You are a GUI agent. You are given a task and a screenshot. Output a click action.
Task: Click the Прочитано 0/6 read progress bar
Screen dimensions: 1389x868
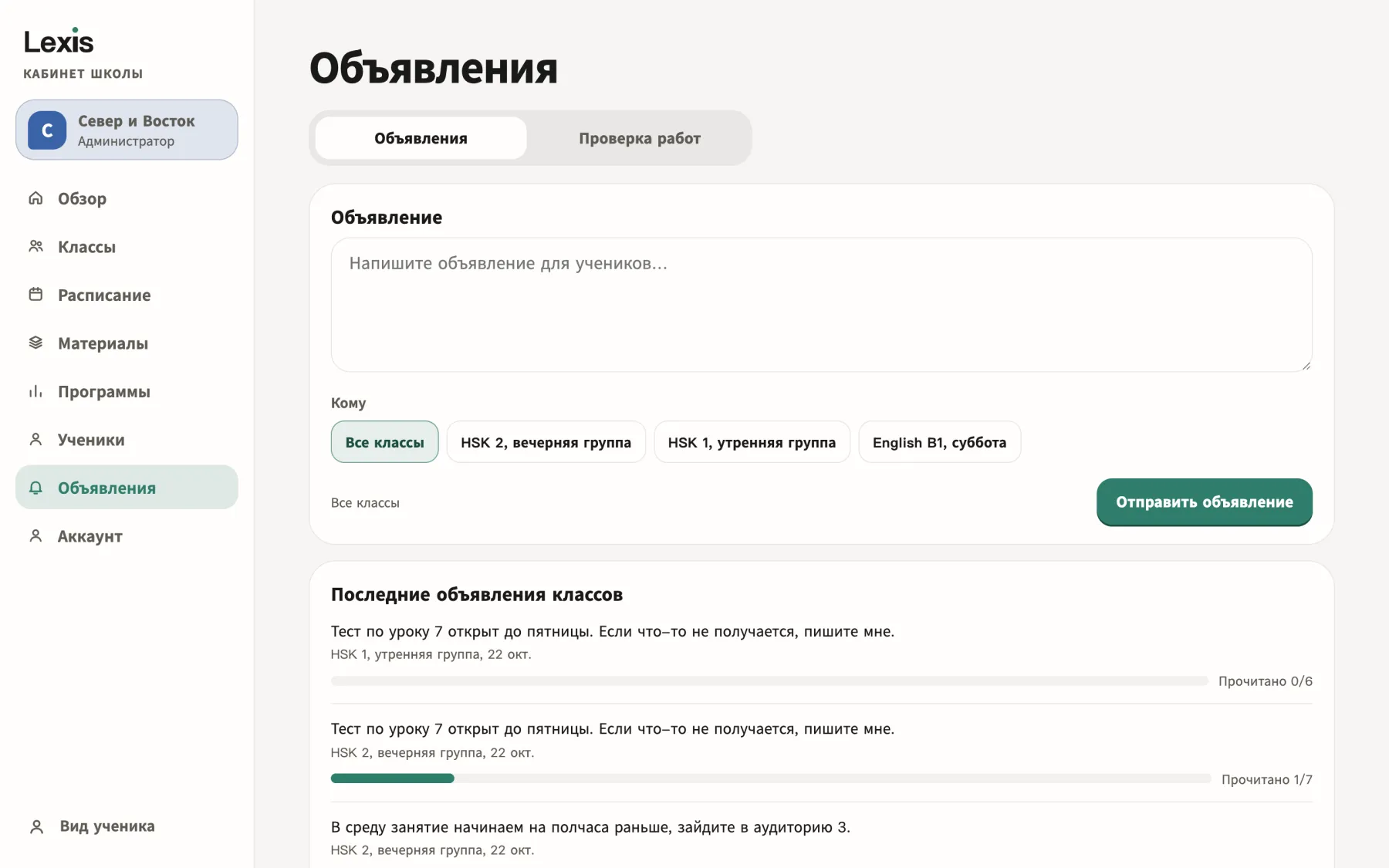pos(769,681)
